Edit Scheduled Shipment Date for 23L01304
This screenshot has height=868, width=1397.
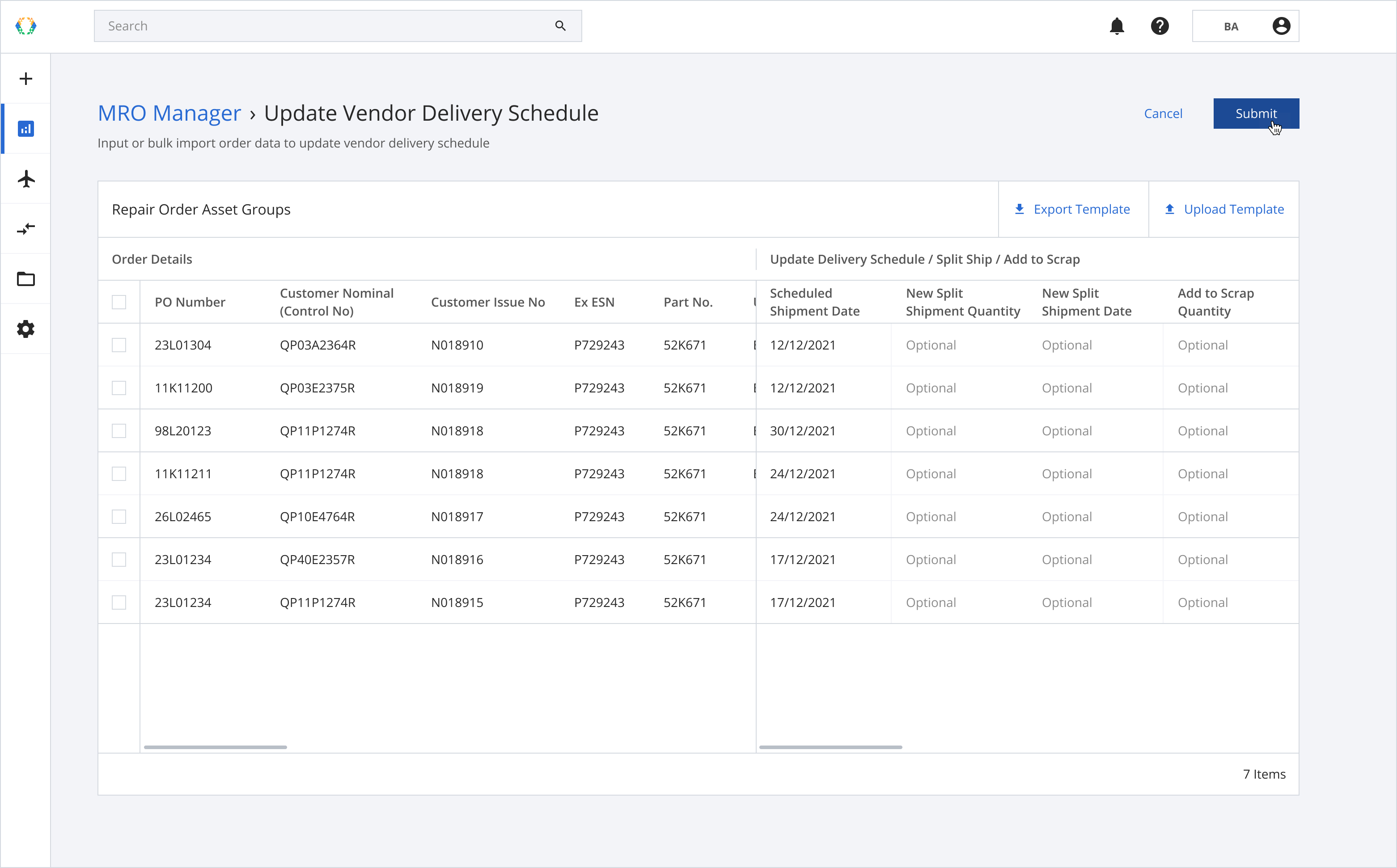(x=824, y=345)
